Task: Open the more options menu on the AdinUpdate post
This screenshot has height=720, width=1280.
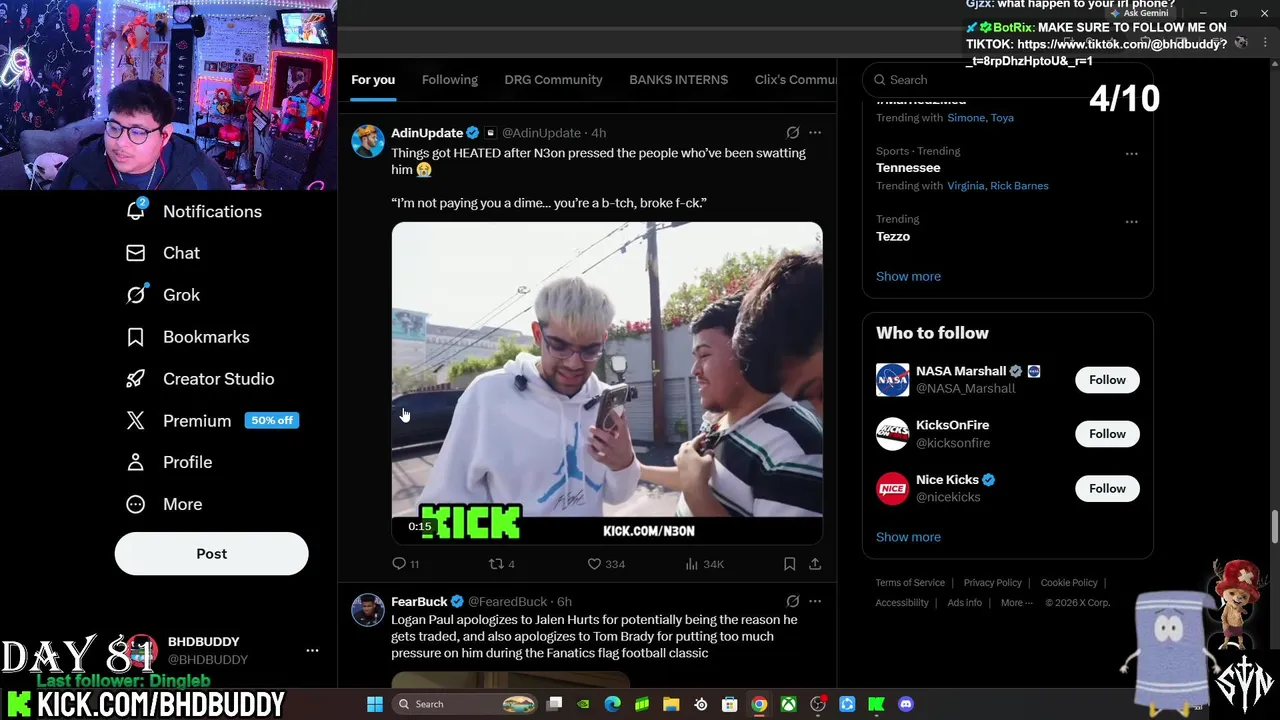Action: [x=815, y=133]
